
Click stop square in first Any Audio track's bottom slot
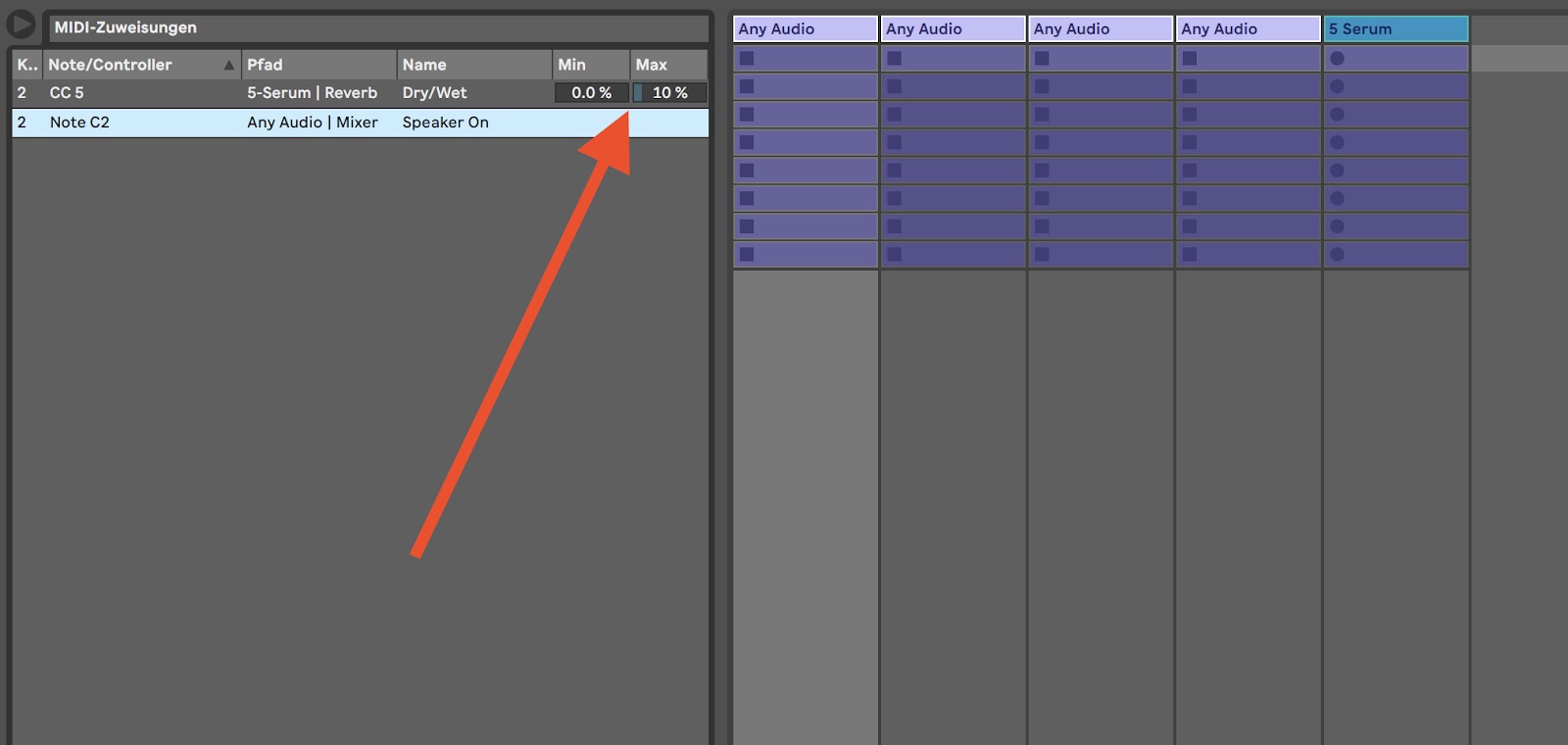tap(747, 254)
